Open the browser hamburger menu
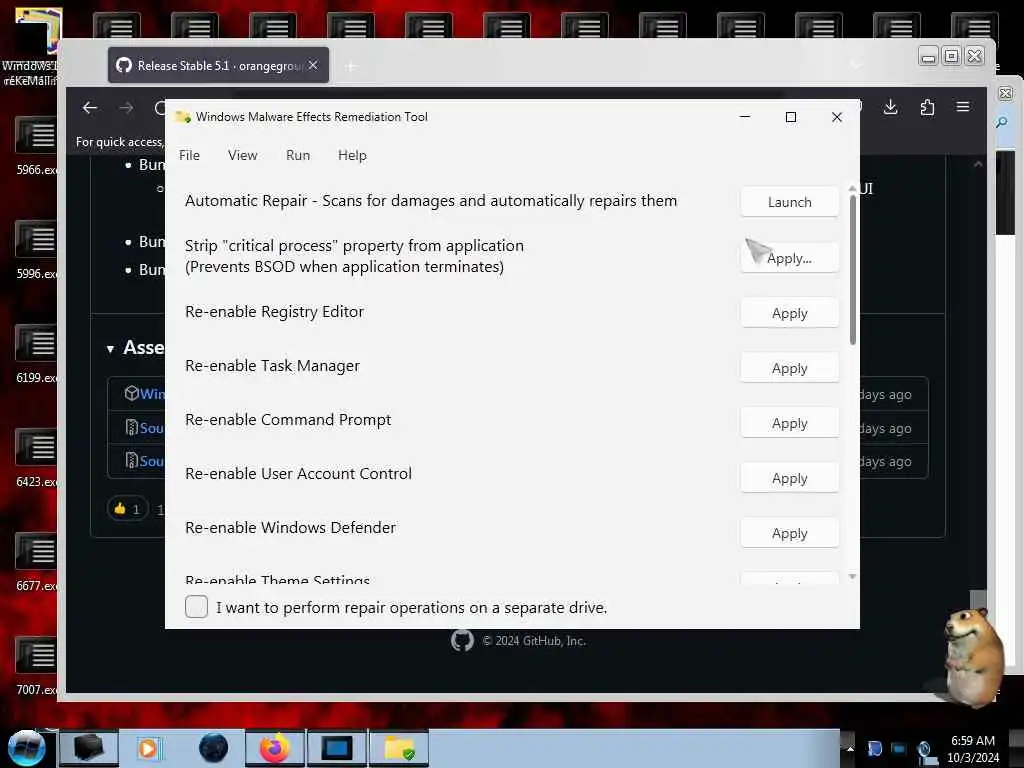 tap(963, 107)
